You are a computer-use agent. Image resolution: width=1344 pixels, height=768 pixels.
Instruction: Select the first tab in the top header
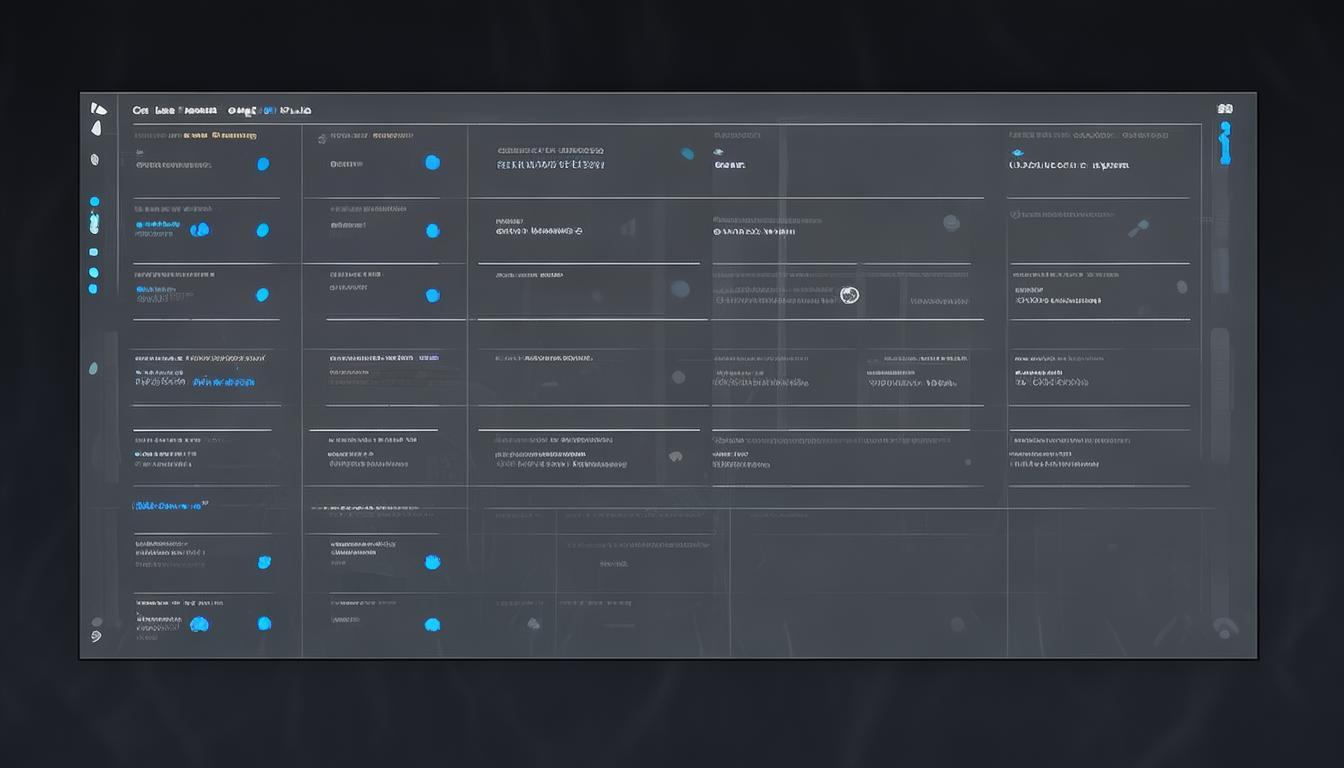pyautogui.click(x=140, y=111)
